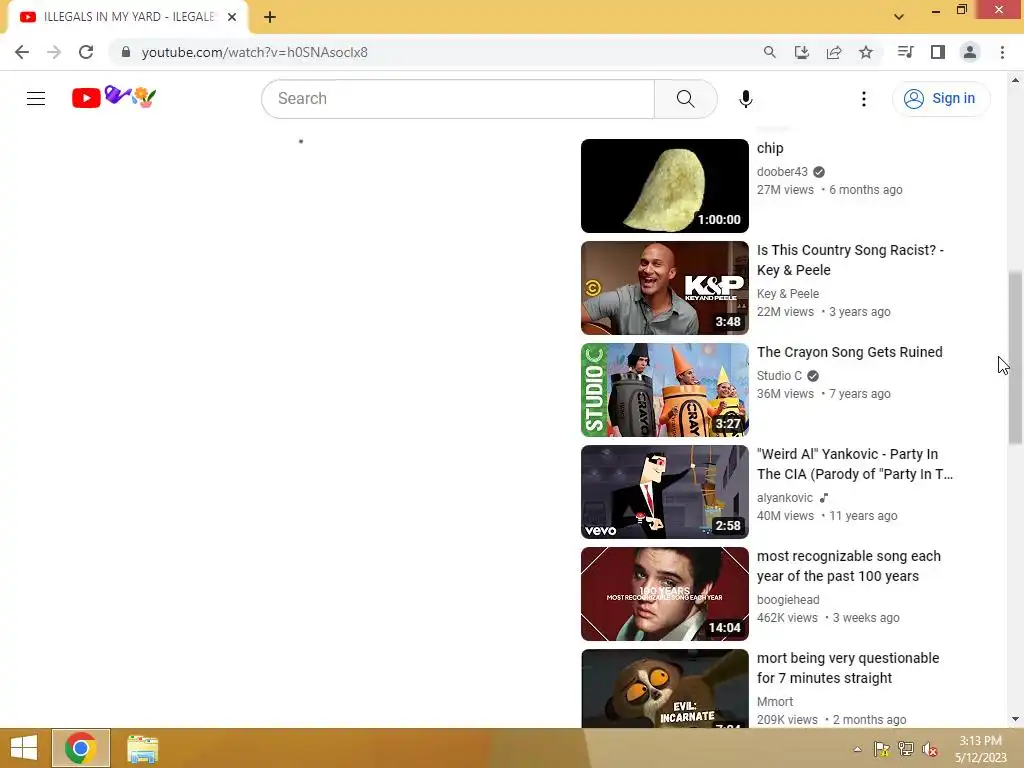Show hidden tray icons arrow
This screenshot has width=1024, height=768.
(x=857, y=749)
